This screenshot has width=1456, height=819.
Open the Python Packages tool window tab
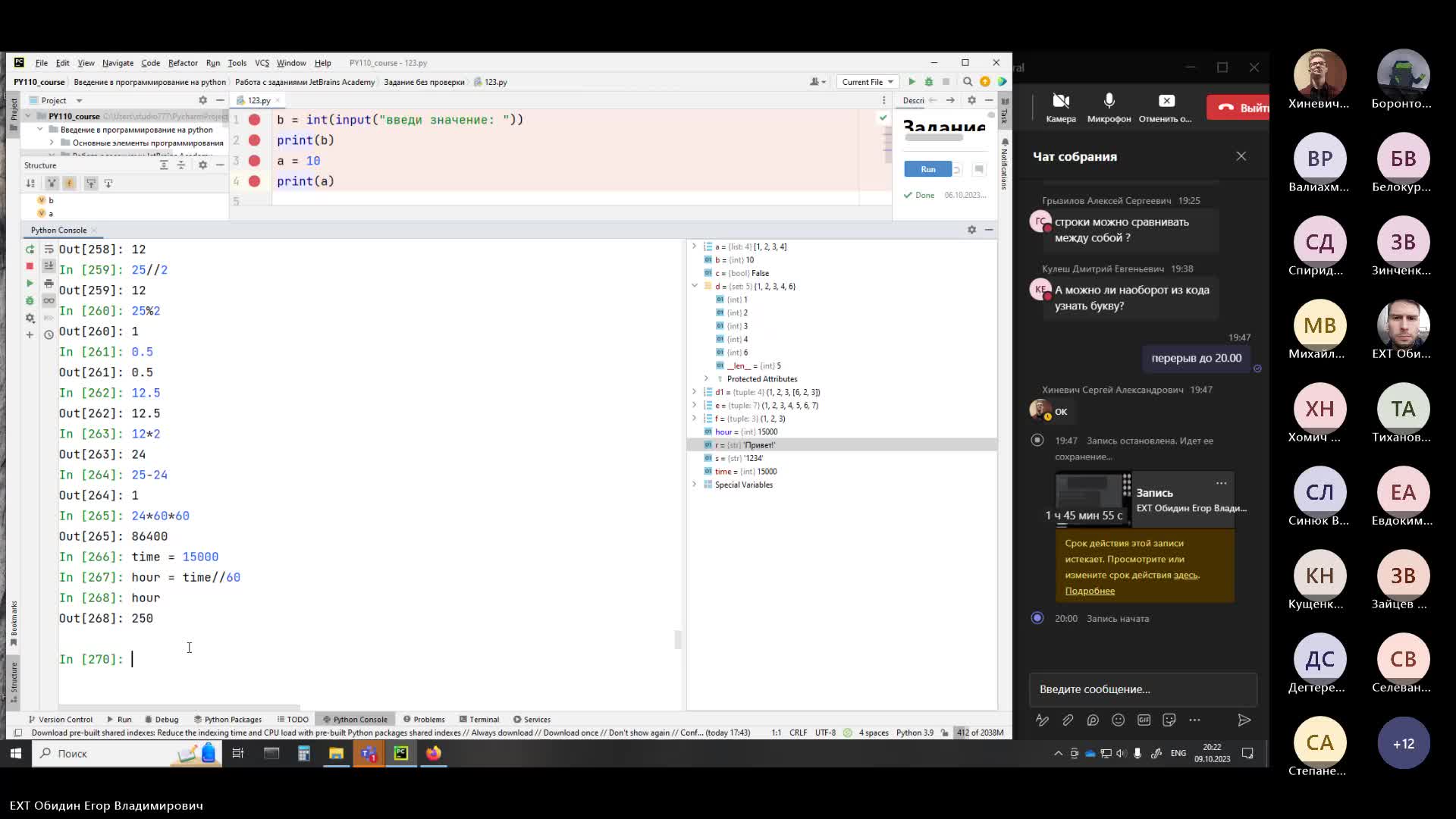point(227,720)
